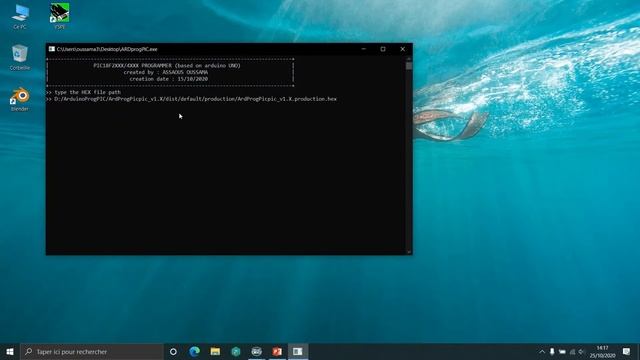Open the clock and date flyout
The image size is (640, 360).
[x=602, y=351]
